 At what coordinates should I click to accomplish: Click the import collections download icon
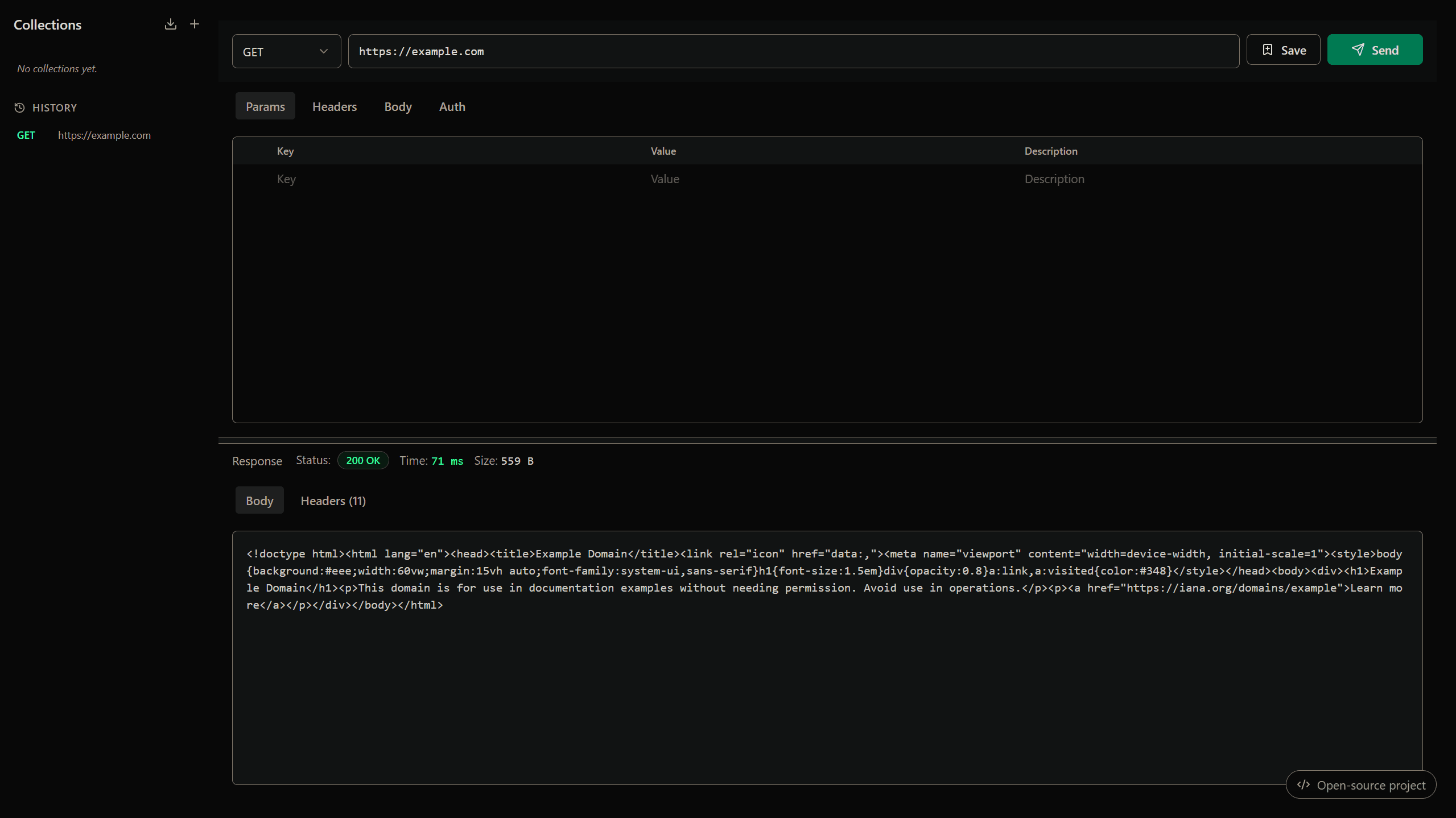(171, 24)
